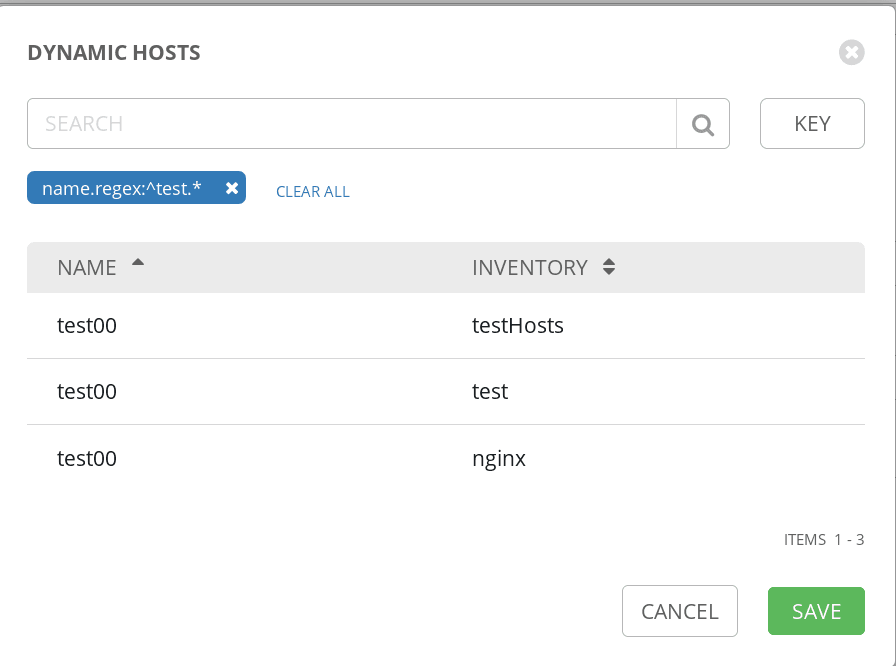
Task: Click the ITEMS 1 - 3 counter
Action: (x=824, y=540)
